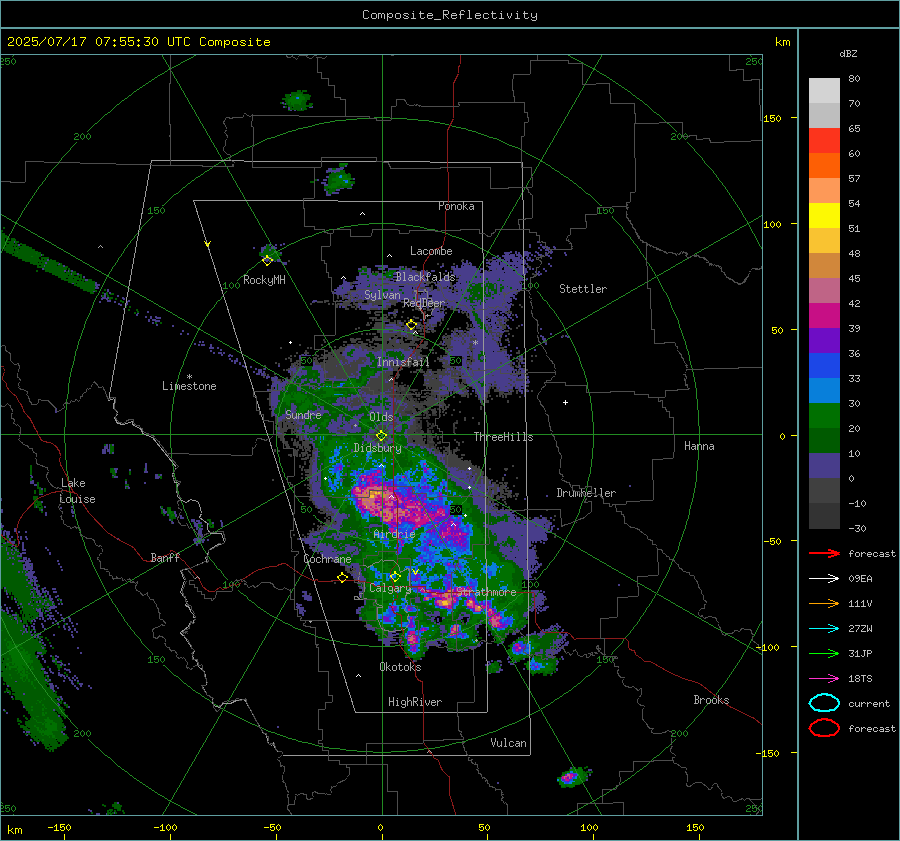Click the Banff city label

click(x=165, y=557)
